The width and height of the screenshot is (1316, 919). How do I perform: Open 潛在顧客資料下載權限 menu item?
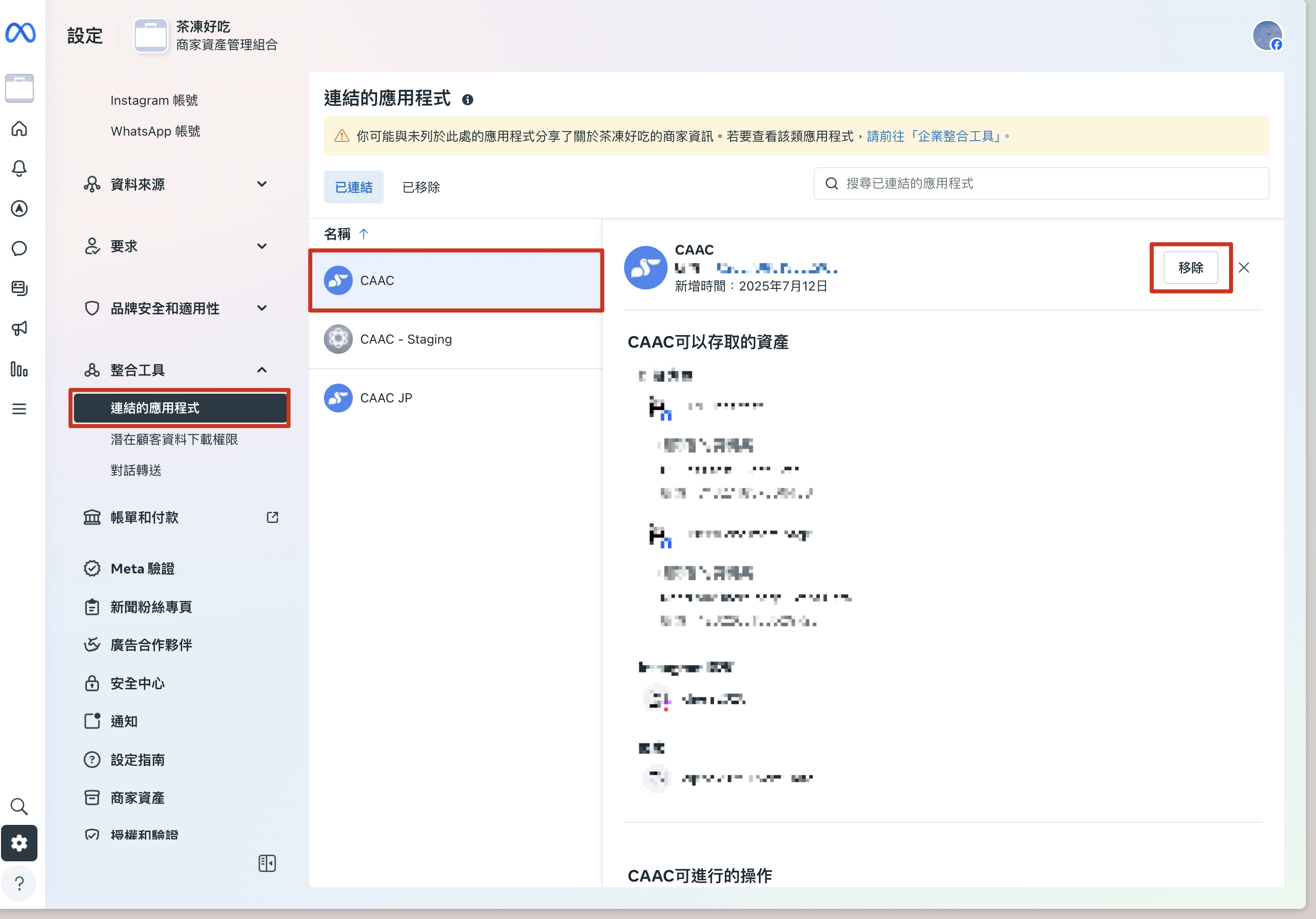pyautogui.click(x=174, y=439)
